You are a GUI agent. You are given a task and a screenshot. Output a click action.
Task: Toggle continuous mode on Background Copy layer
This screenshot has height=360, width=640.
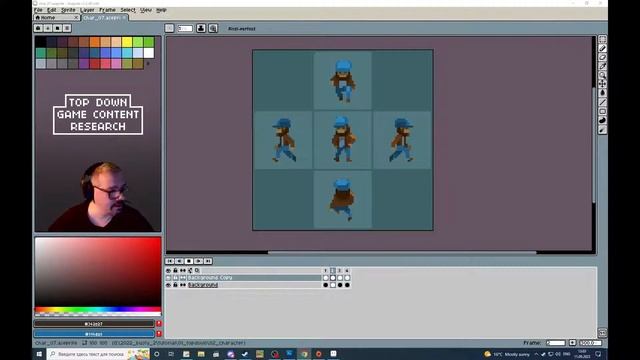pyautogui.click(x=183, y=278)
